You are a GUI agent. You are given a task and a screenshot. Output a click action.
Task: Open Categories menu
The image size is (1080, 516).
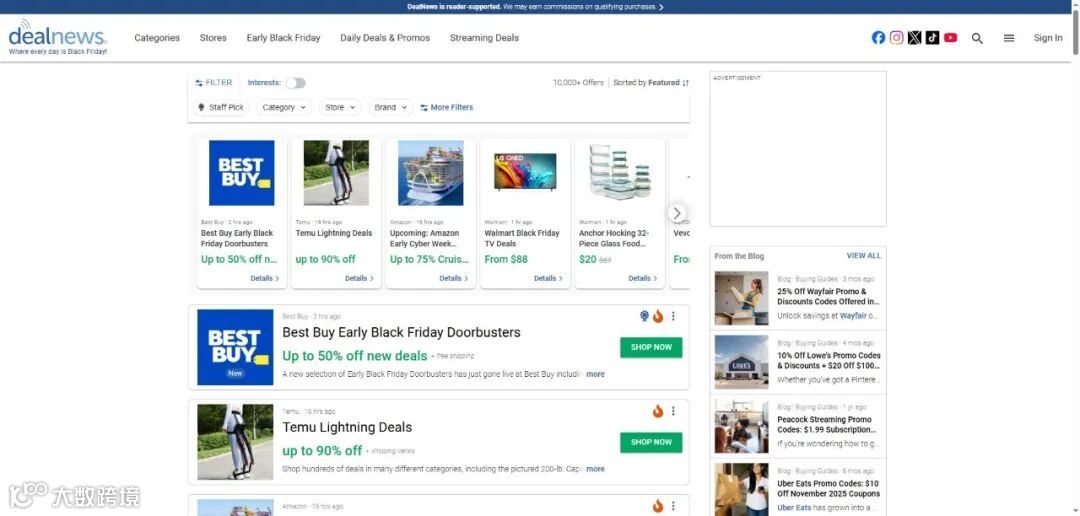click(x=157, y=38)
